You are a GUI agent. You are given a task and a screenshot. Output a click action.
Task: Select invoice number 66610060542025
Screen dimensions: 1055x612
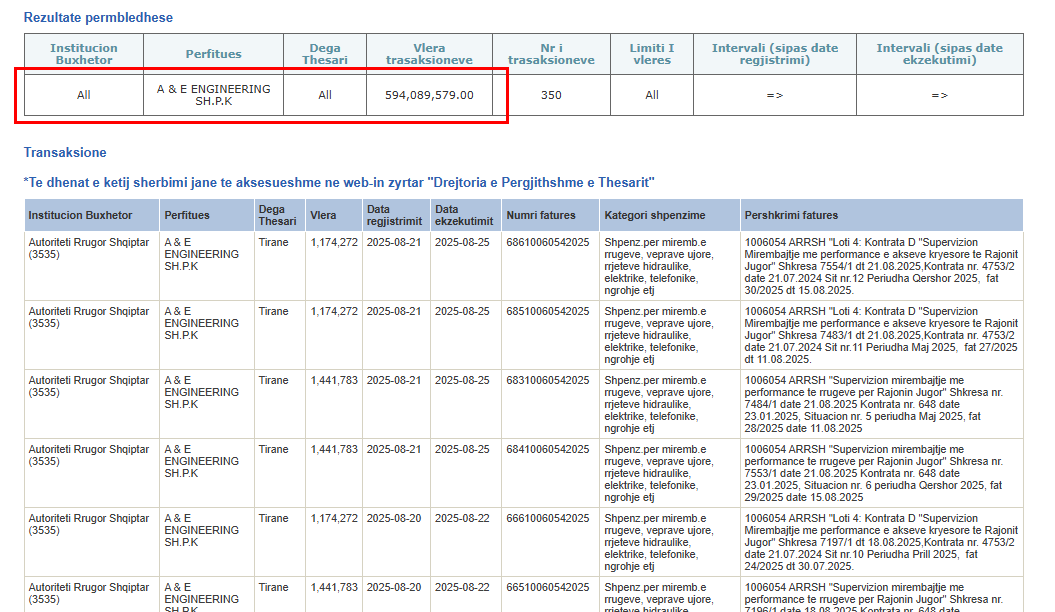(x=548, y=518)
